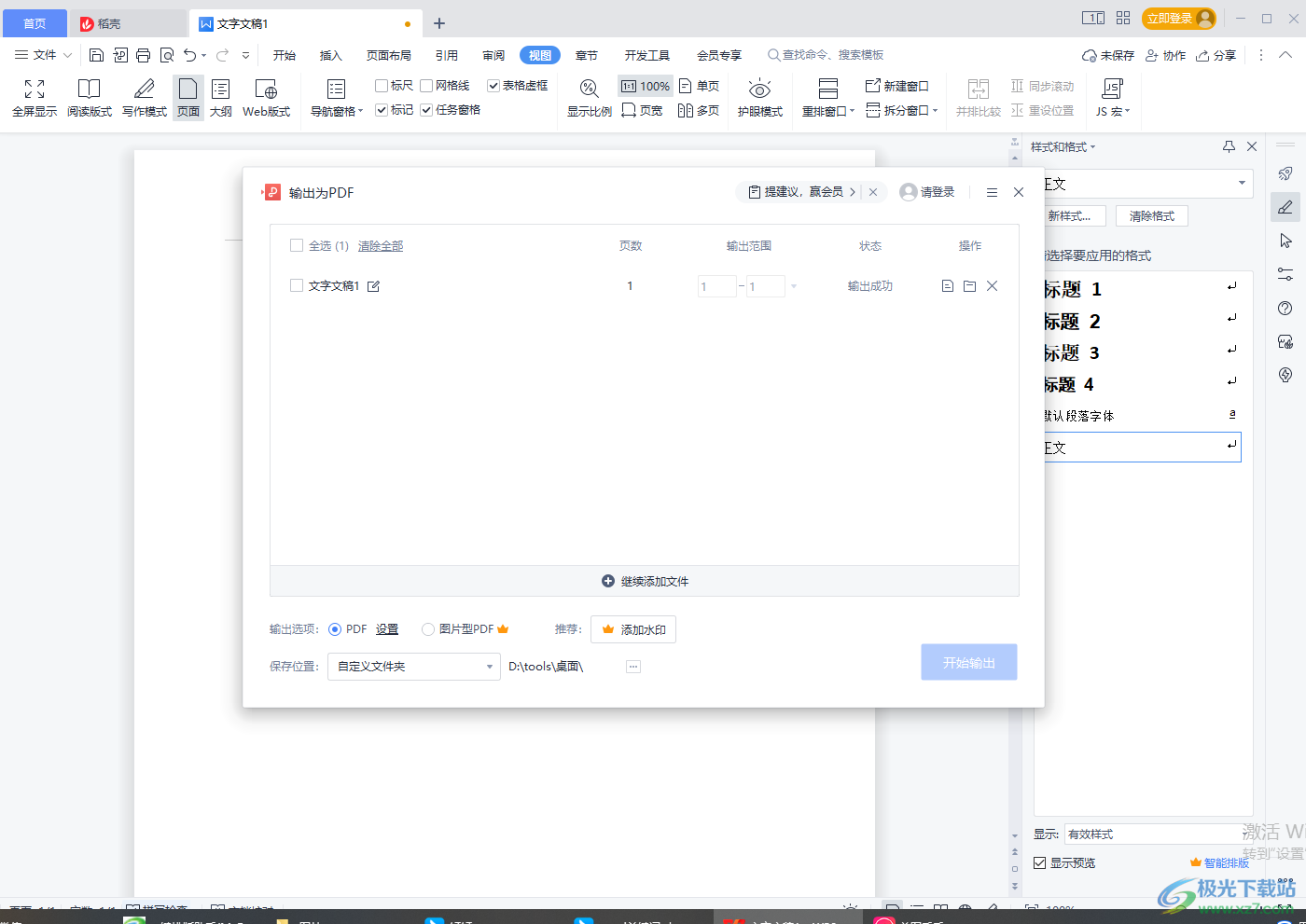1306x924 pixels.
Task: Open the 开始 ribbon tab
Action: click(x=285, y=55)
